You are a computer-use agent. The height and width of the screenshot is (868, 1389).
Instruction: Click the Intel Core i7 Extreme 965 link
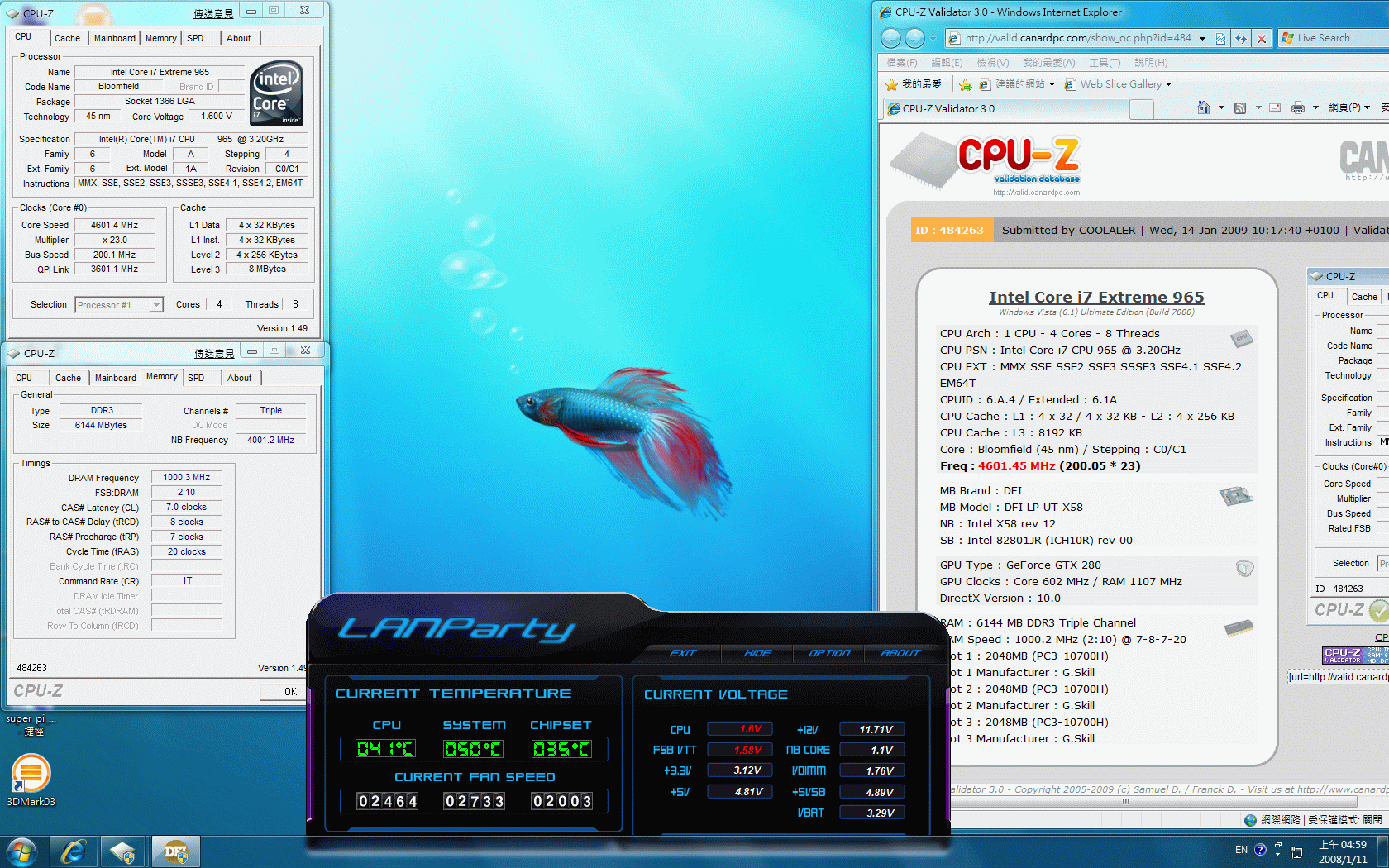tap(1095, 297)
